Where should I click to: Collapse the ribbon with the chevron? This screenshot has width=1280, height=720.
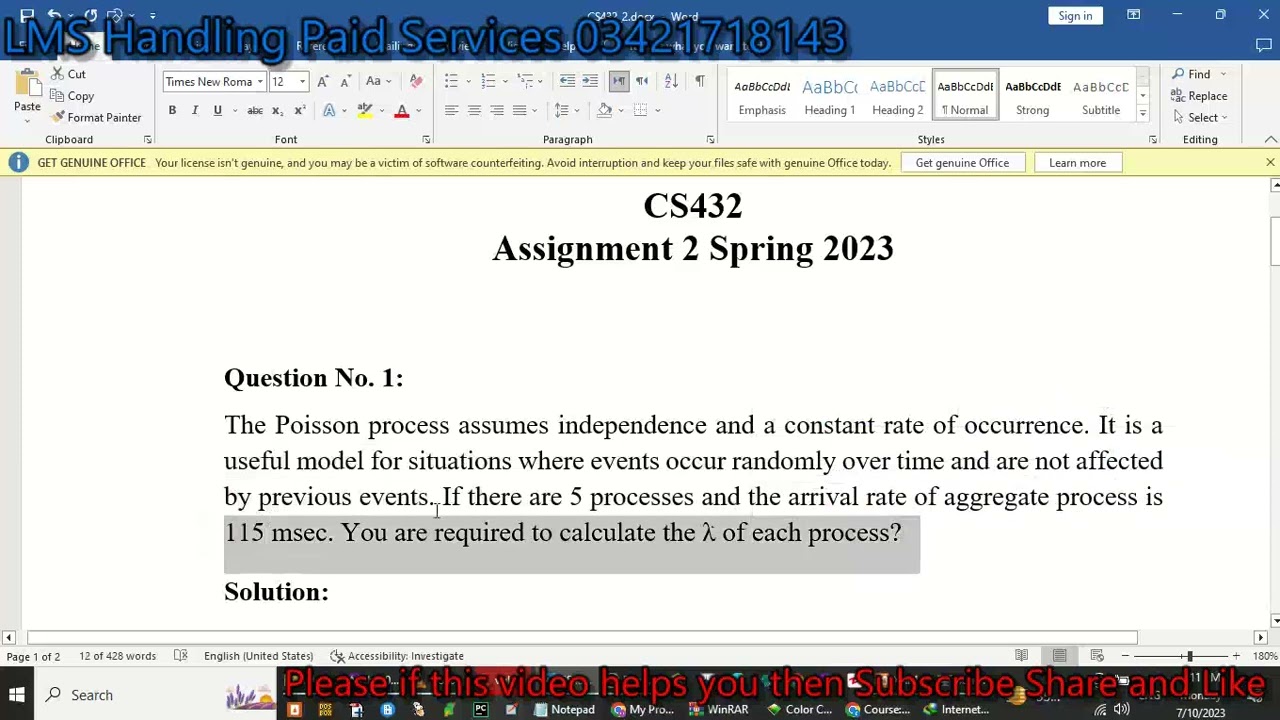(1271, 140)
